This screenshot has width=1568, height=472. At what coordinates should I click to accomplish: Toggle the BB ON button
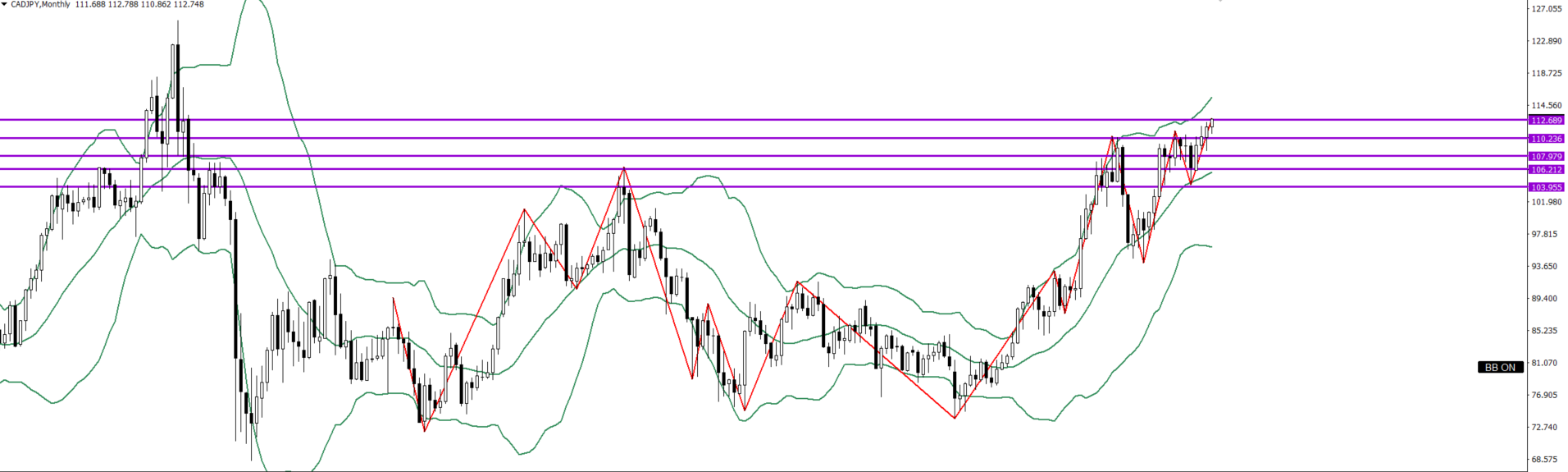[x=1501, y=367]
